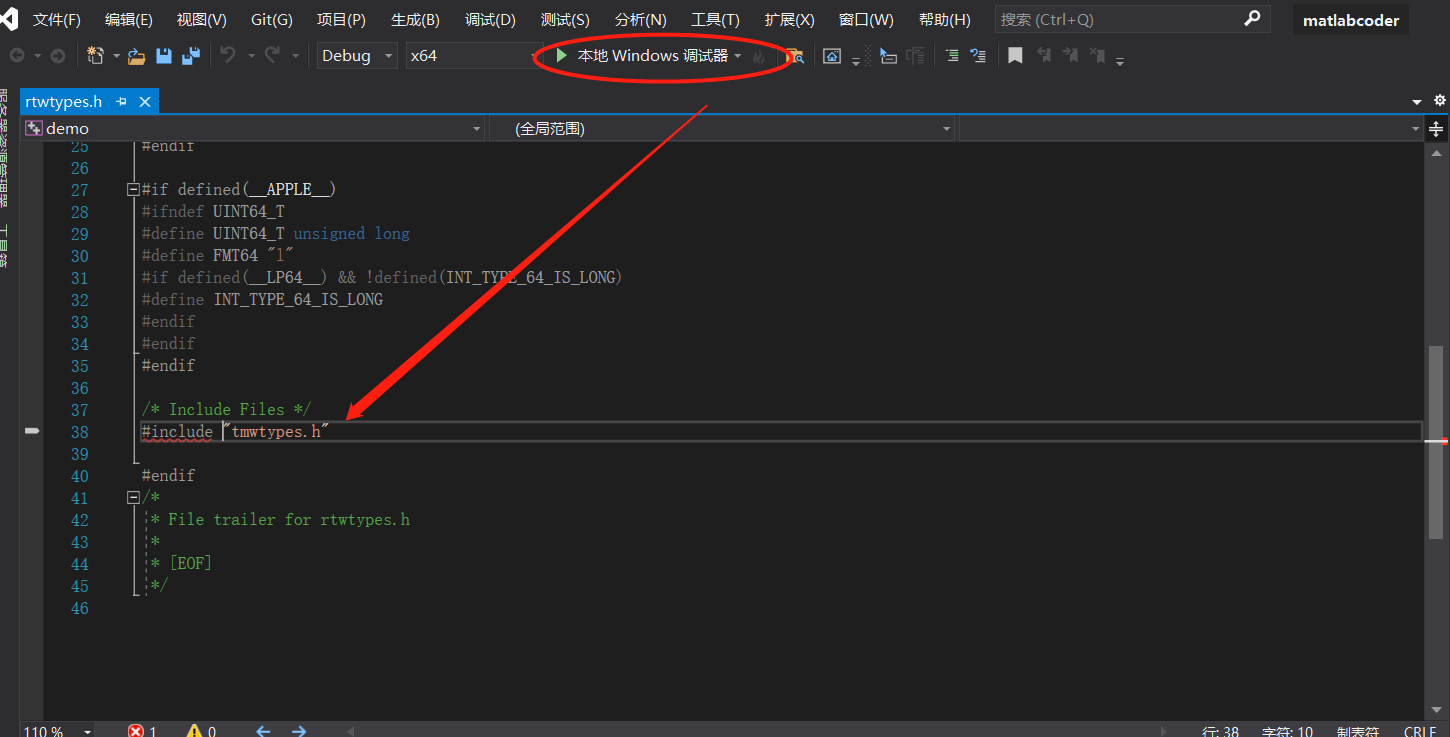Open a file via the open folder icon

pos(135,55)
